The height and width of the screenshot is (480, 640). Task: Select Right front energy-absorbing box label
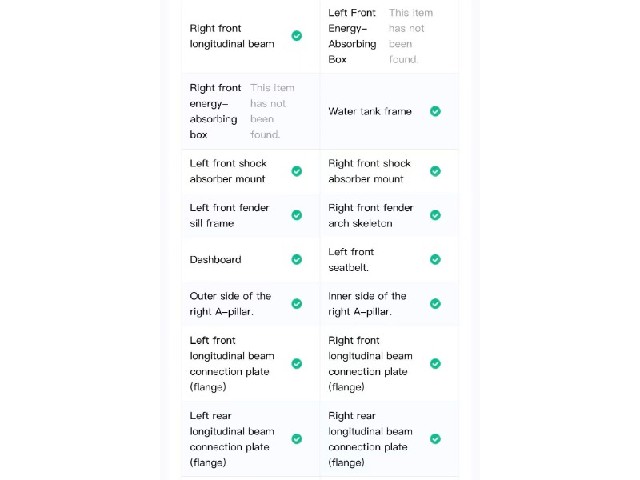[215, 111]
